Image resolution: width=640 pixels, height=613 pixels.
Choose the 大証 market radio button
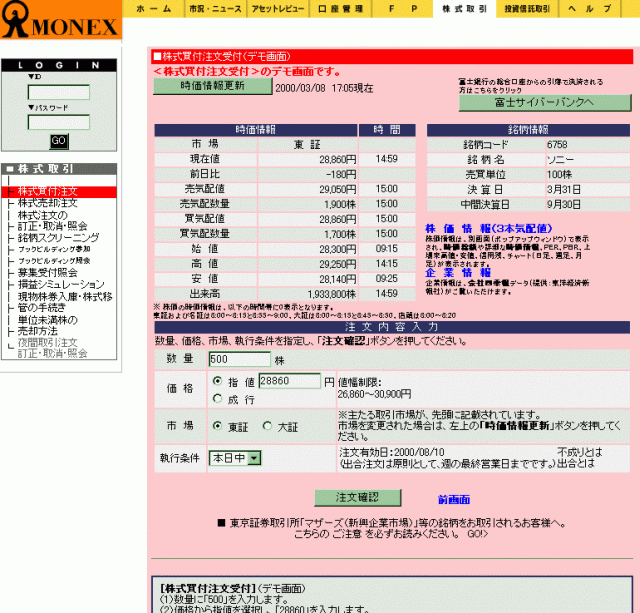click(x=267, y=426)
